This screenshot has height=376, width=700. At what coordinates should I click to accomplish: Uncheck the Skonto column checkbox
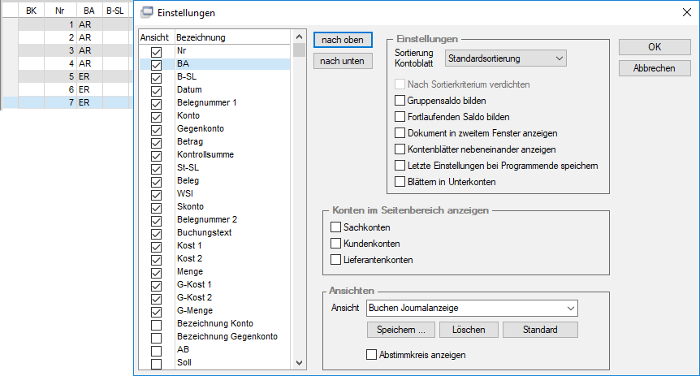(156, 208)
